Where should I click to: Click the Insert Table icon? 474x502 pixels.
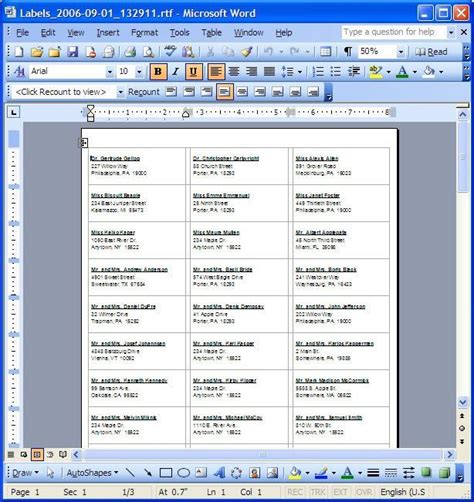[325, 52]
